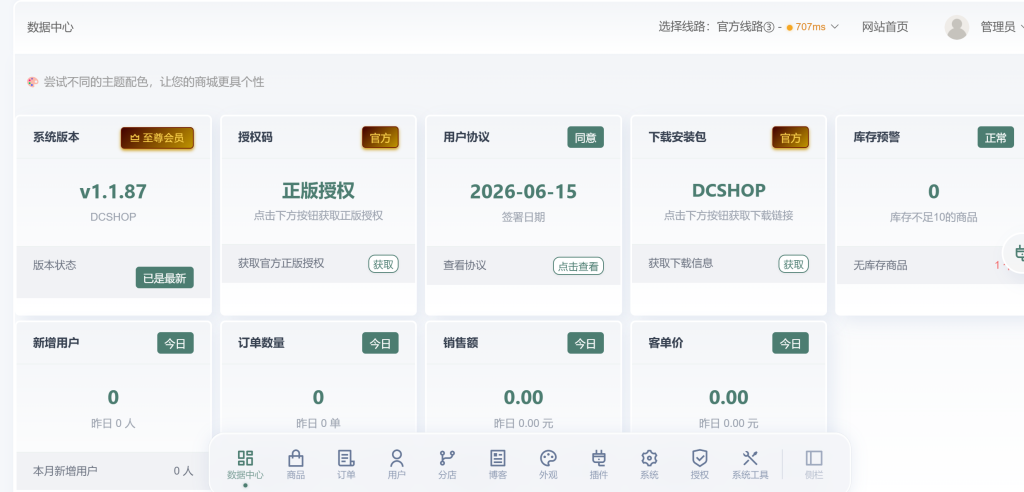The width and height of the screenshot is (1024, 492).
Task: Click signing date 2026-06-15
Action: (x=523, y=191)
